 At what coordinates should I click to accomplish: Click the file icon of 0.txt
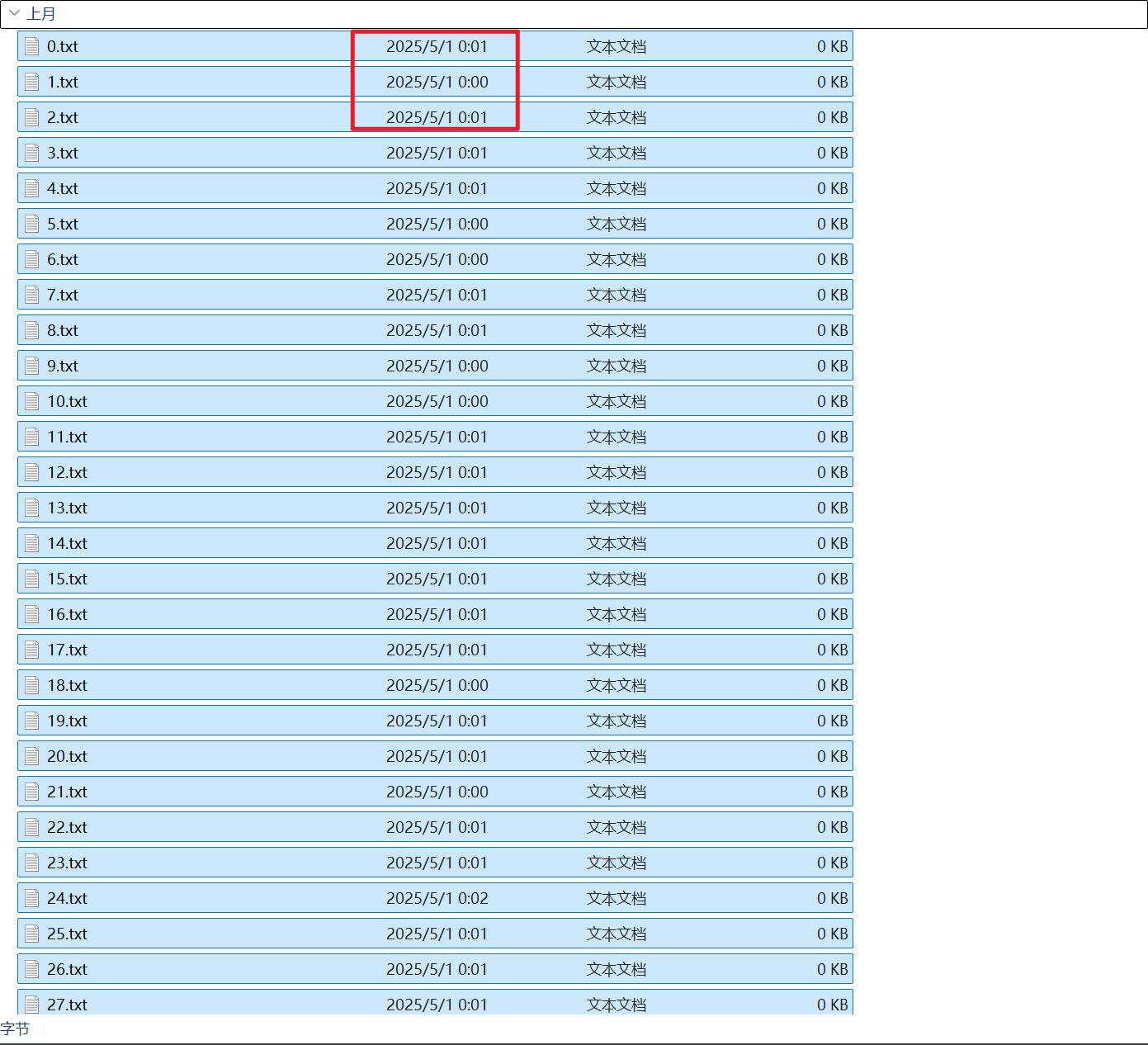pos(32,46)
